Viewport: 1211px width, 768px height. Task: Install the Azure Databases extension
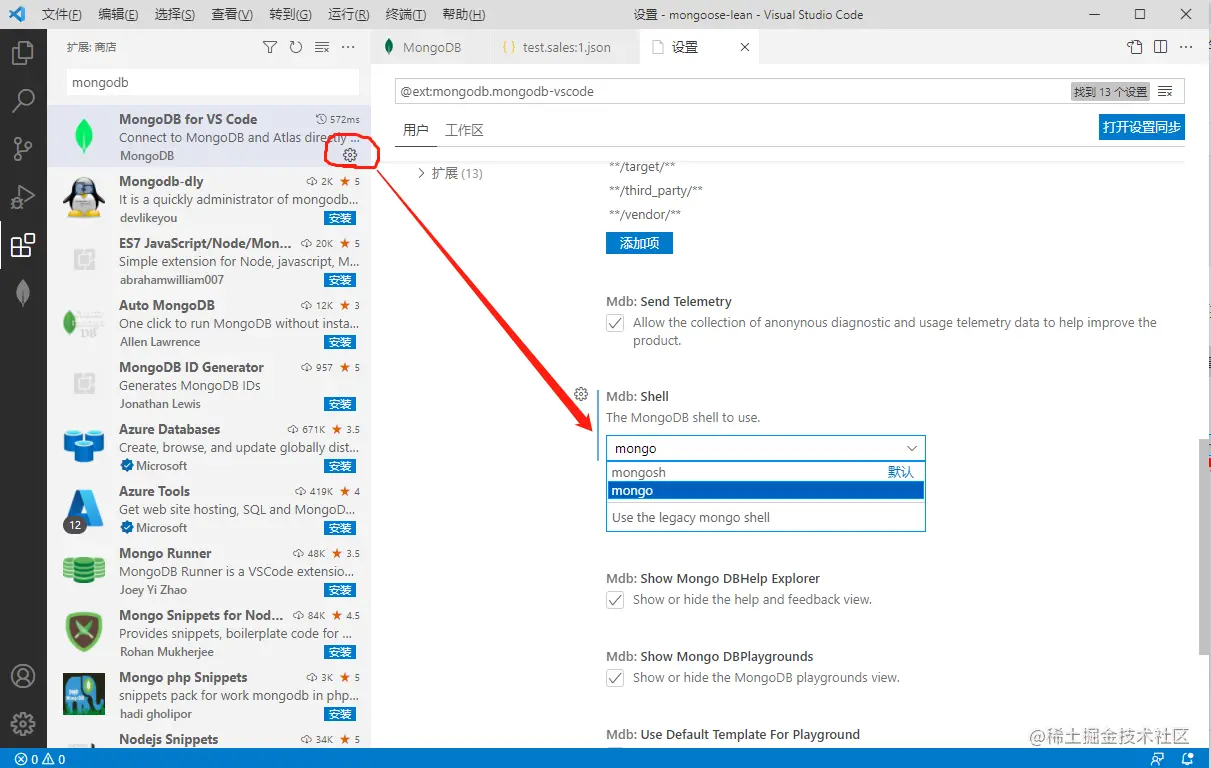(340, 466)
